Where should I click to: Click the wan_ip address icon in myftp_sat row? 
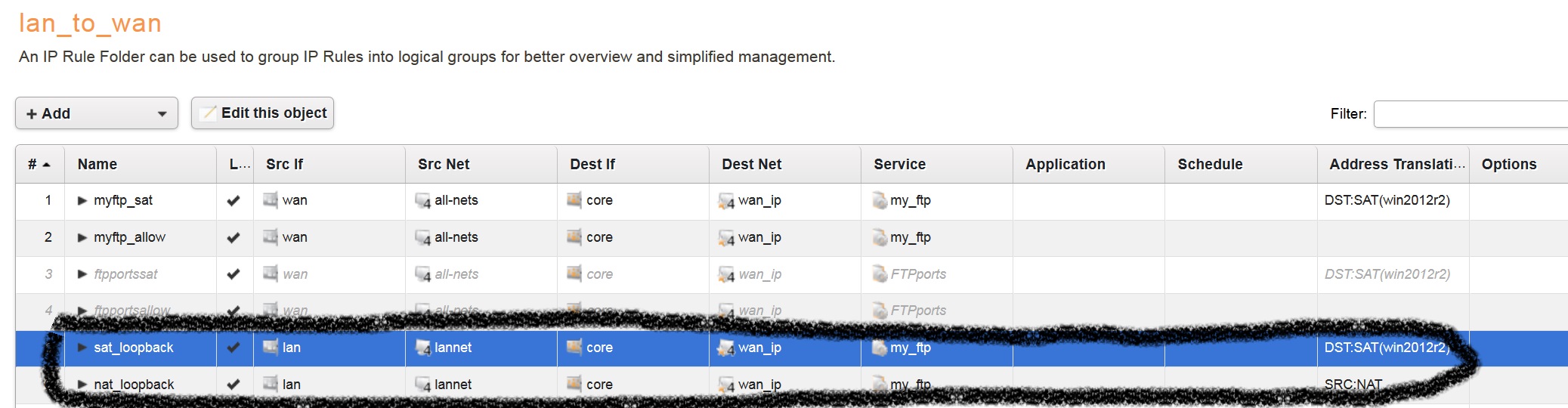[x=726, y=201]
